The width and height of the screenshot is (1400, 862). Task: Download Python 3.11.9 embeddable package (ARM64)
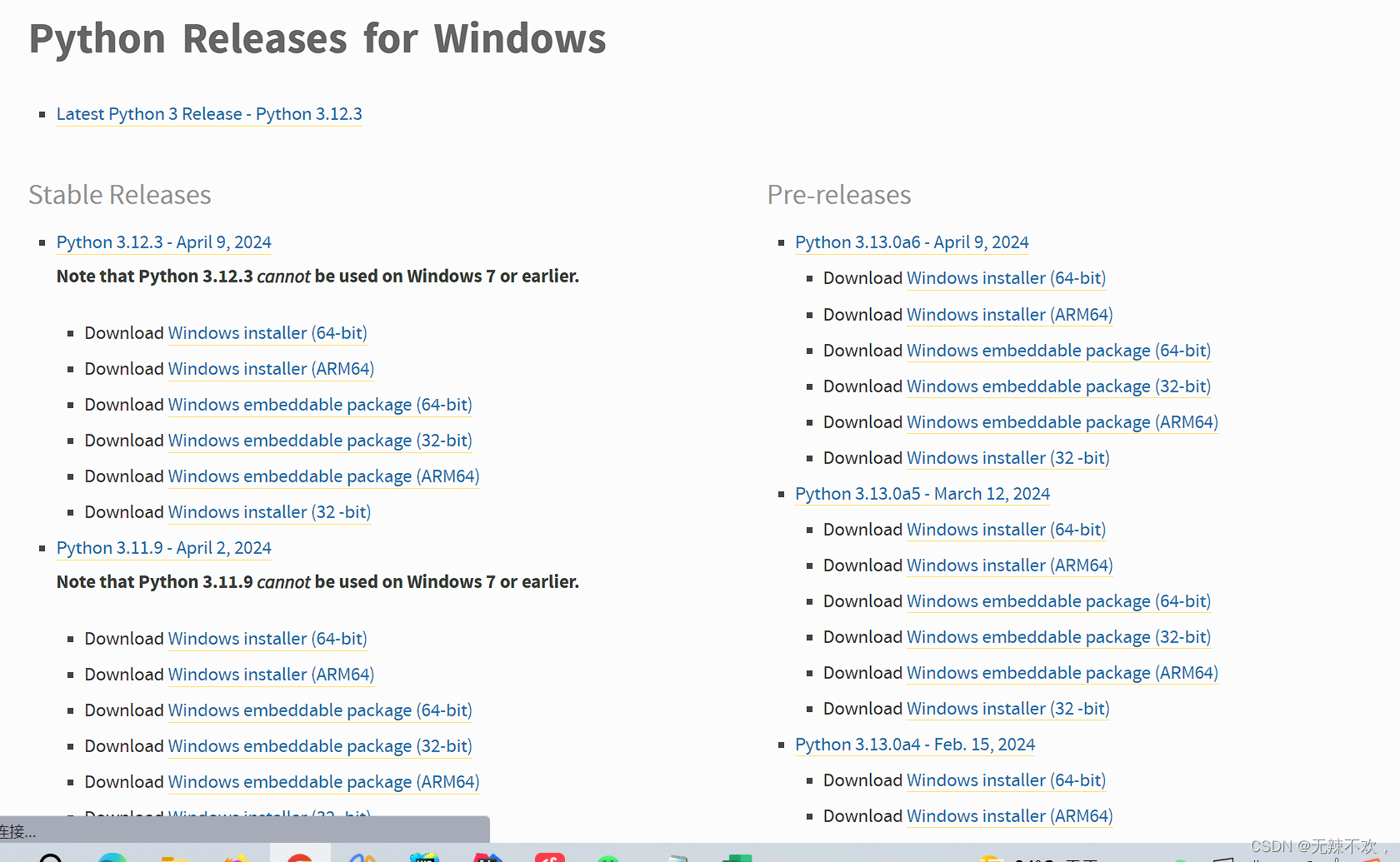click(x=323, y=782)
